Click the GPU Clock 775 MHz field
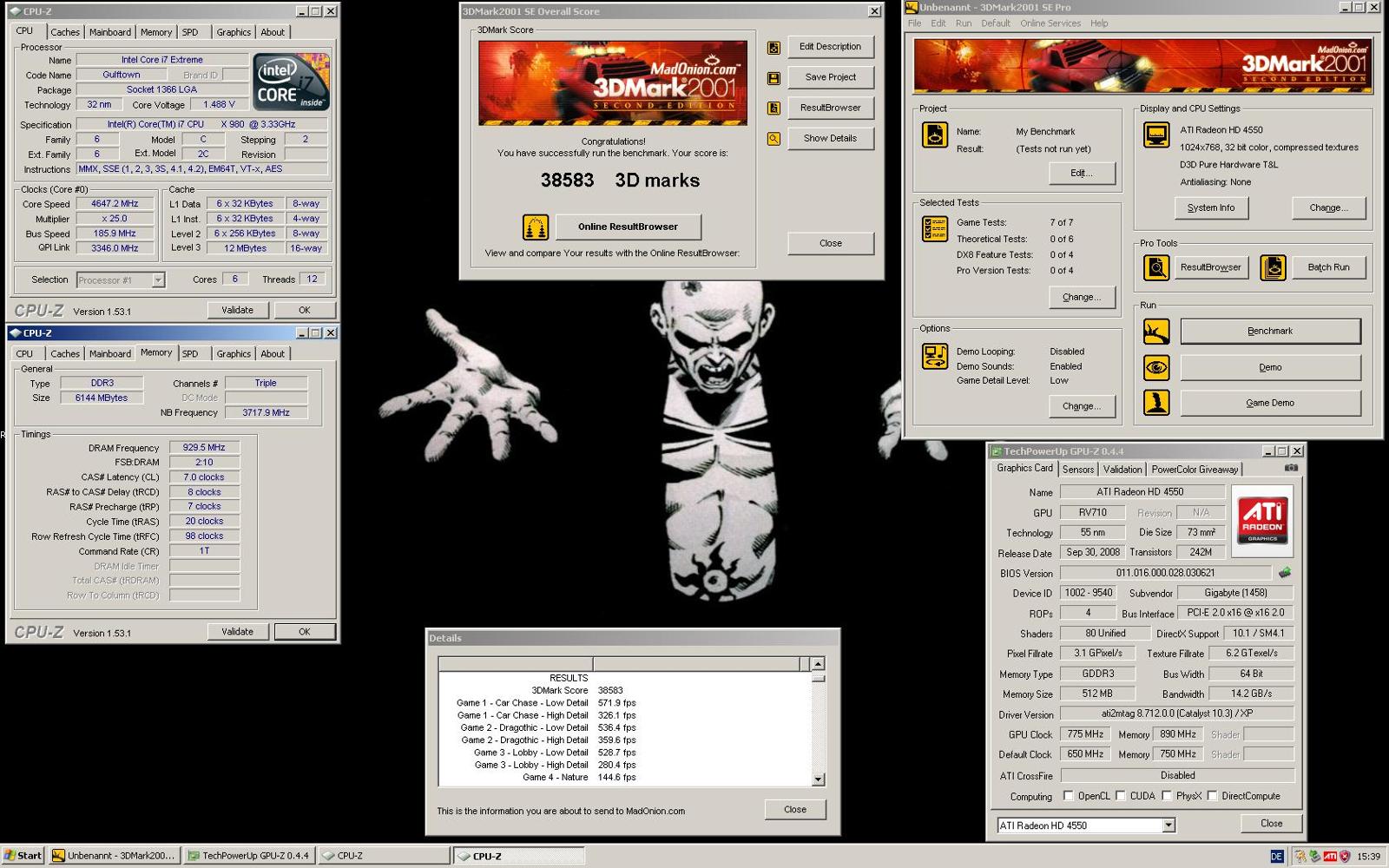 [x=1085, y=734]
